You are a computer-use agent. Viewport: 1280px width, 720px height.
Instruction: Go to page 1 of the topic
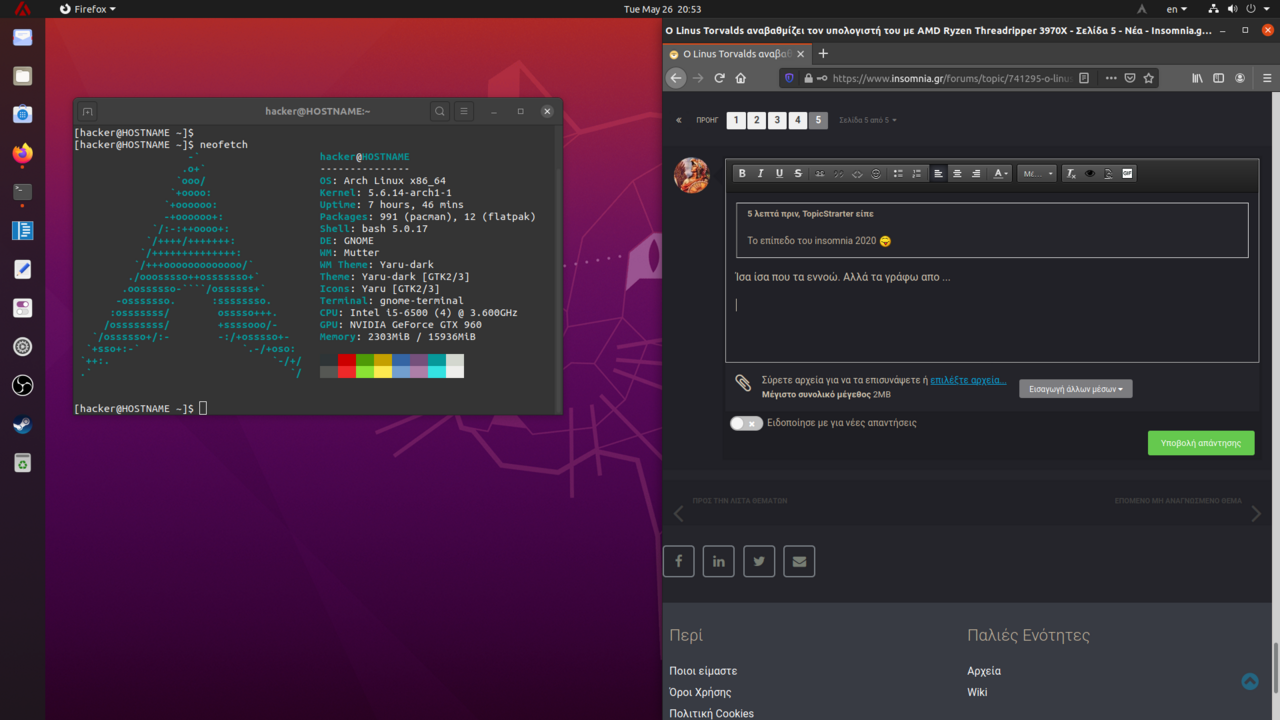pos(736,120)
